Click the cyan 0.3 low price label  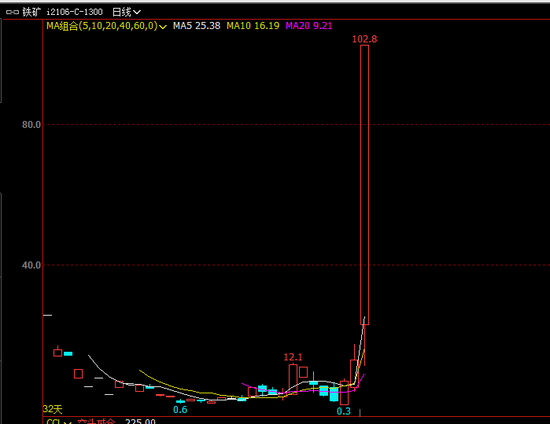click(344, 411)
